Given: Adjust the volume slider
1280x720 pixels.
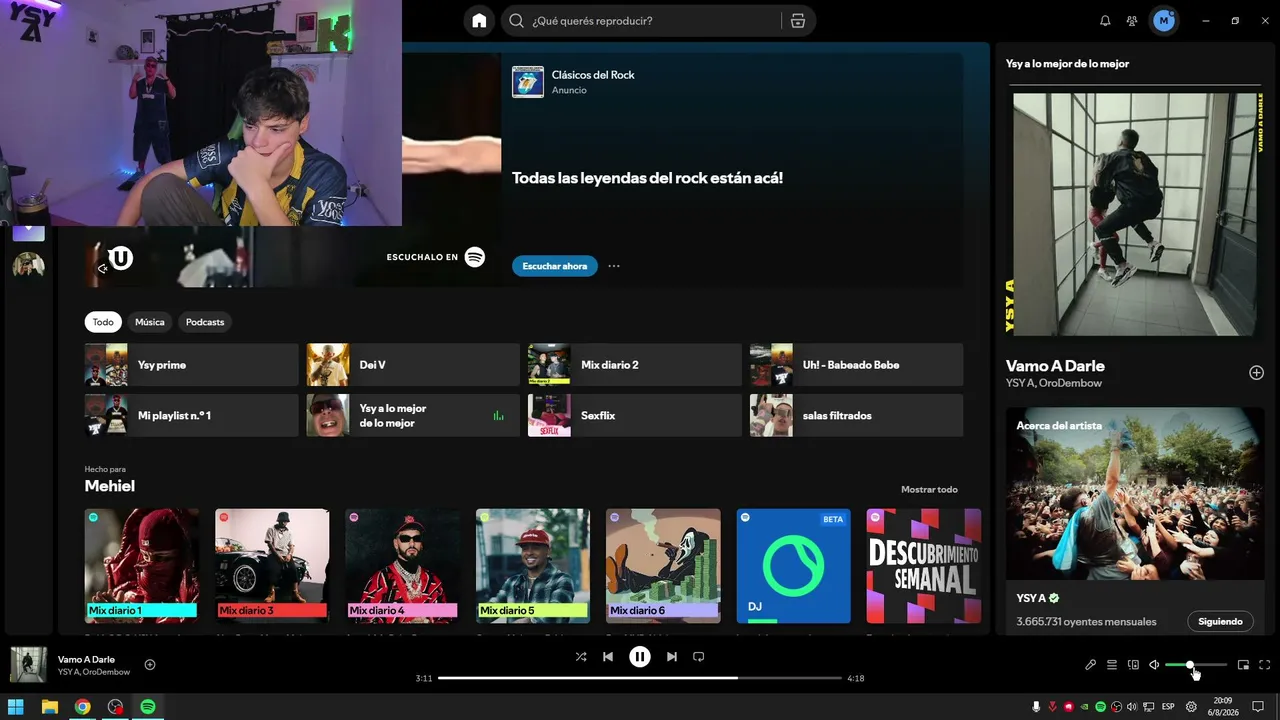Looking at the screenshot, I should (1196, 665).
